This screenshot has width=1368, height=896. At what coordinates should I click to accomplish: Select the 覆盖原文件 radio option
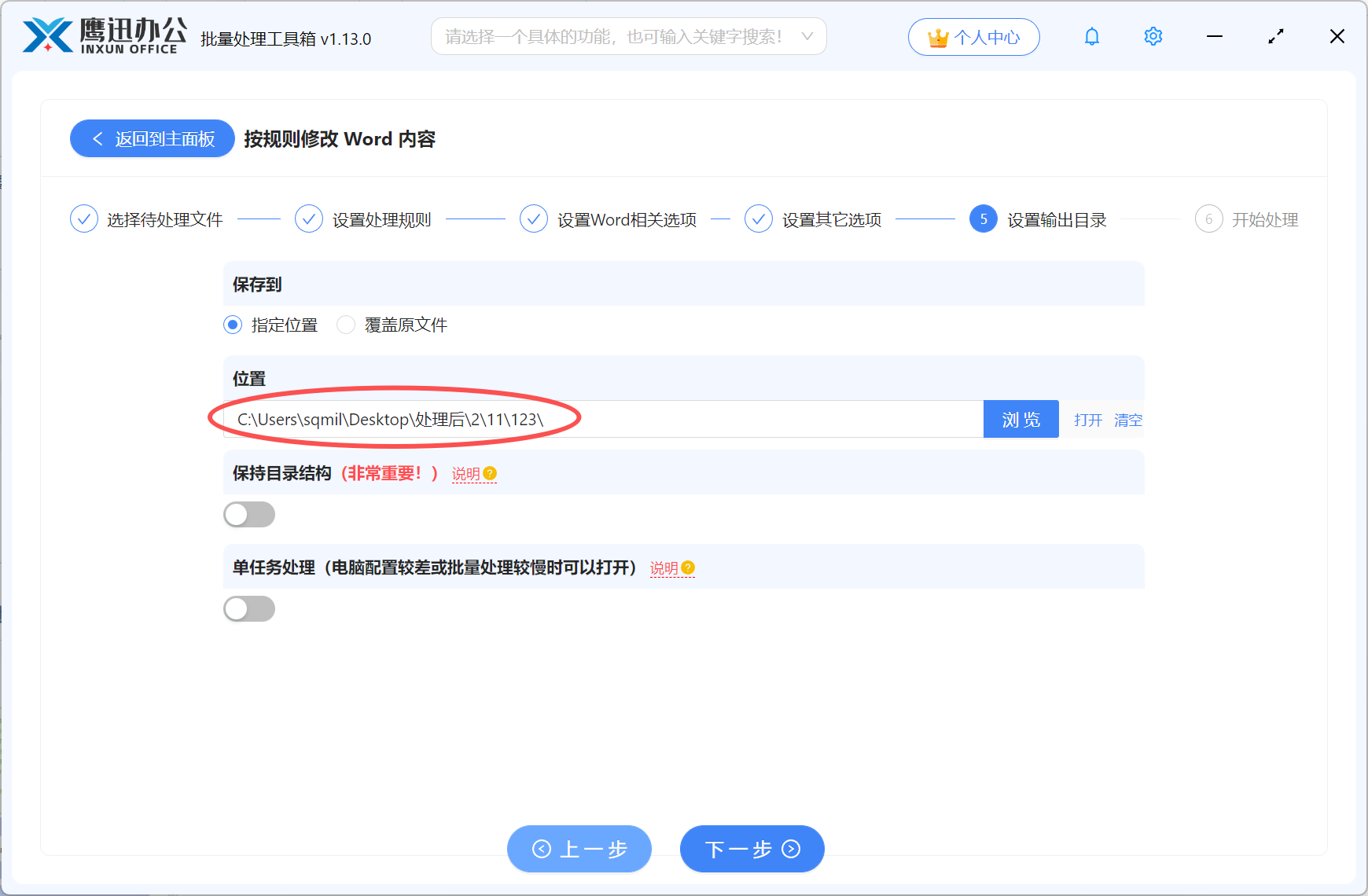tap(346, 325)
